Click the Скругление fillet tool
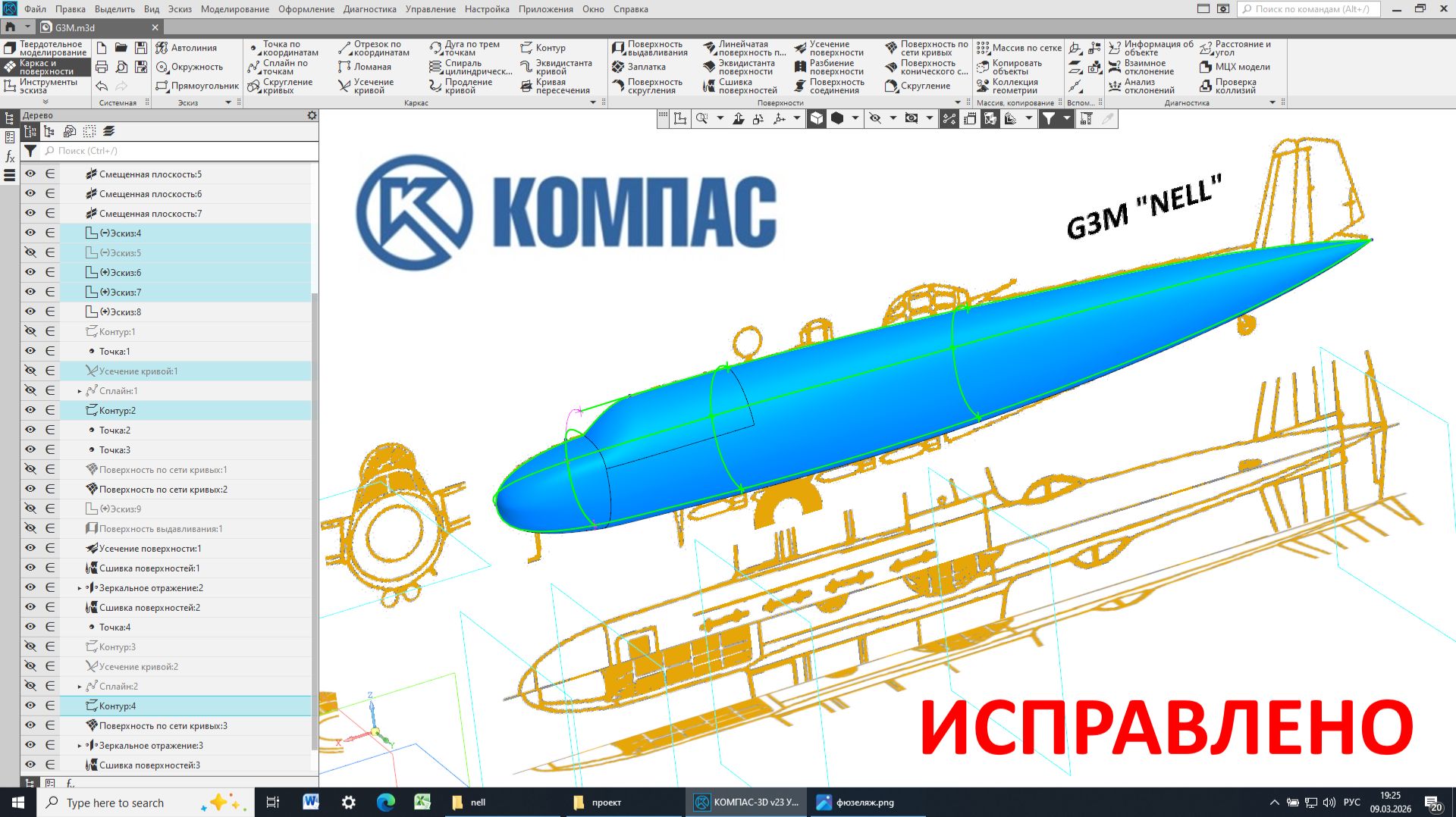1456x817 pixels. pyautogui.click(x=918, y=86)
